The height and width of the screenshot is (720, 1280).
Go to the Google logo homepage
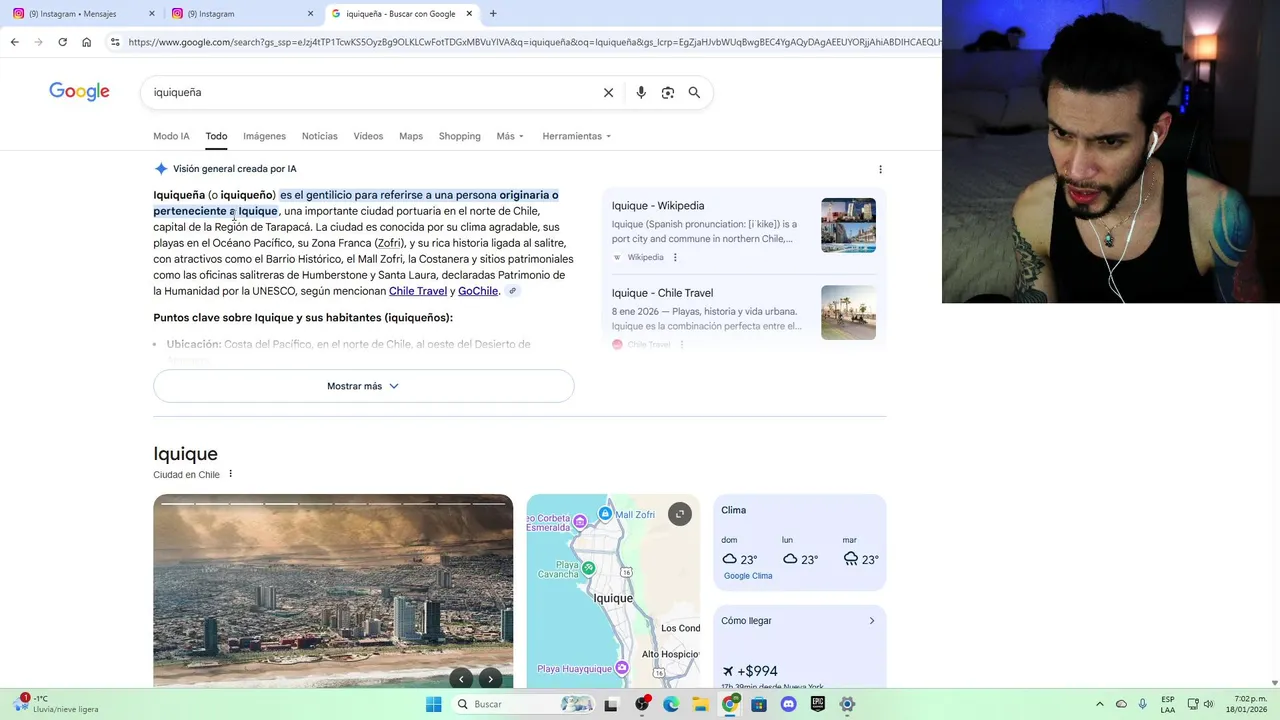pyautogui.click(x=79, y=92)
